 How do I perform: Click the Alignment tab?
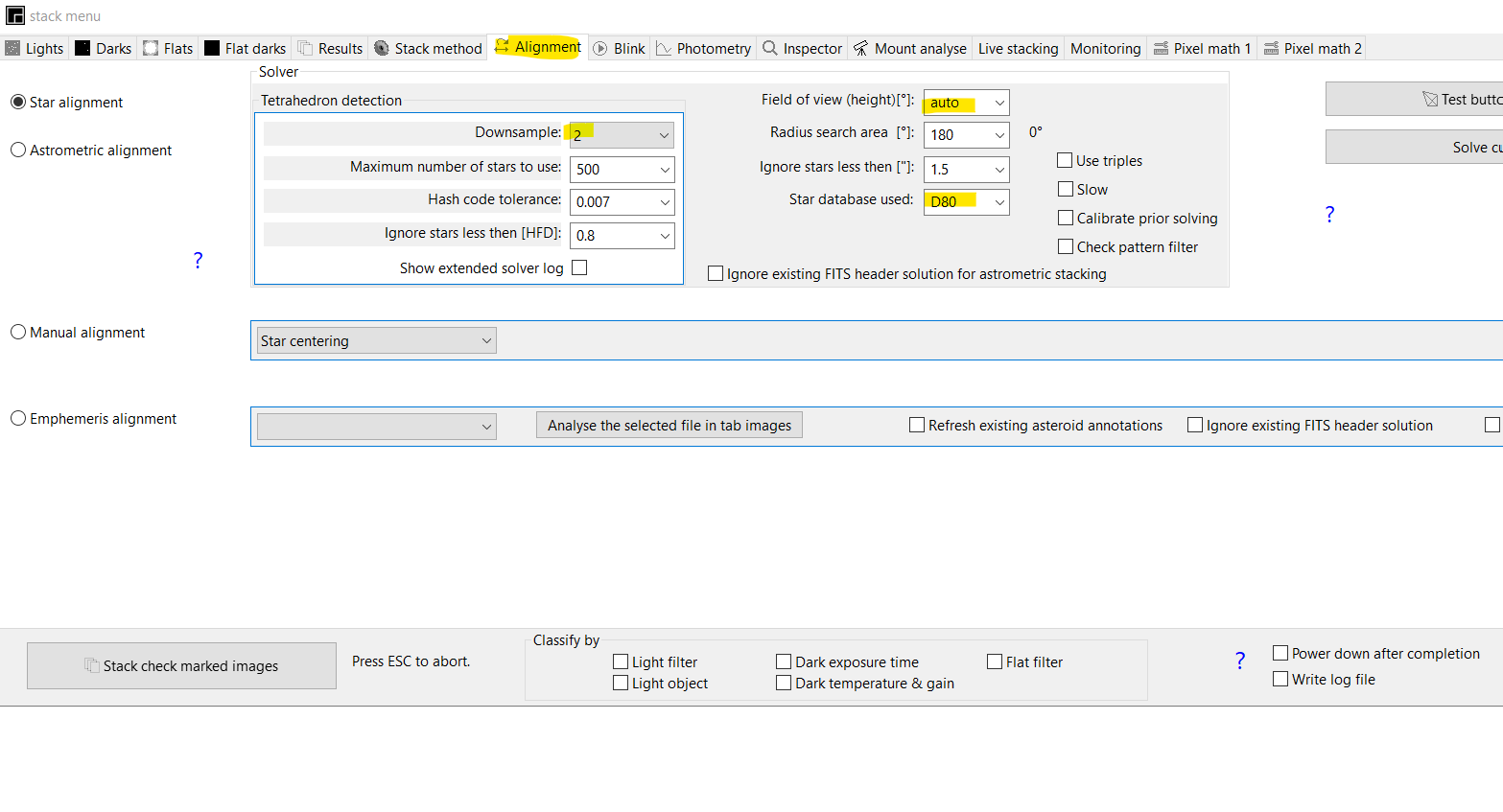(538, 47)
